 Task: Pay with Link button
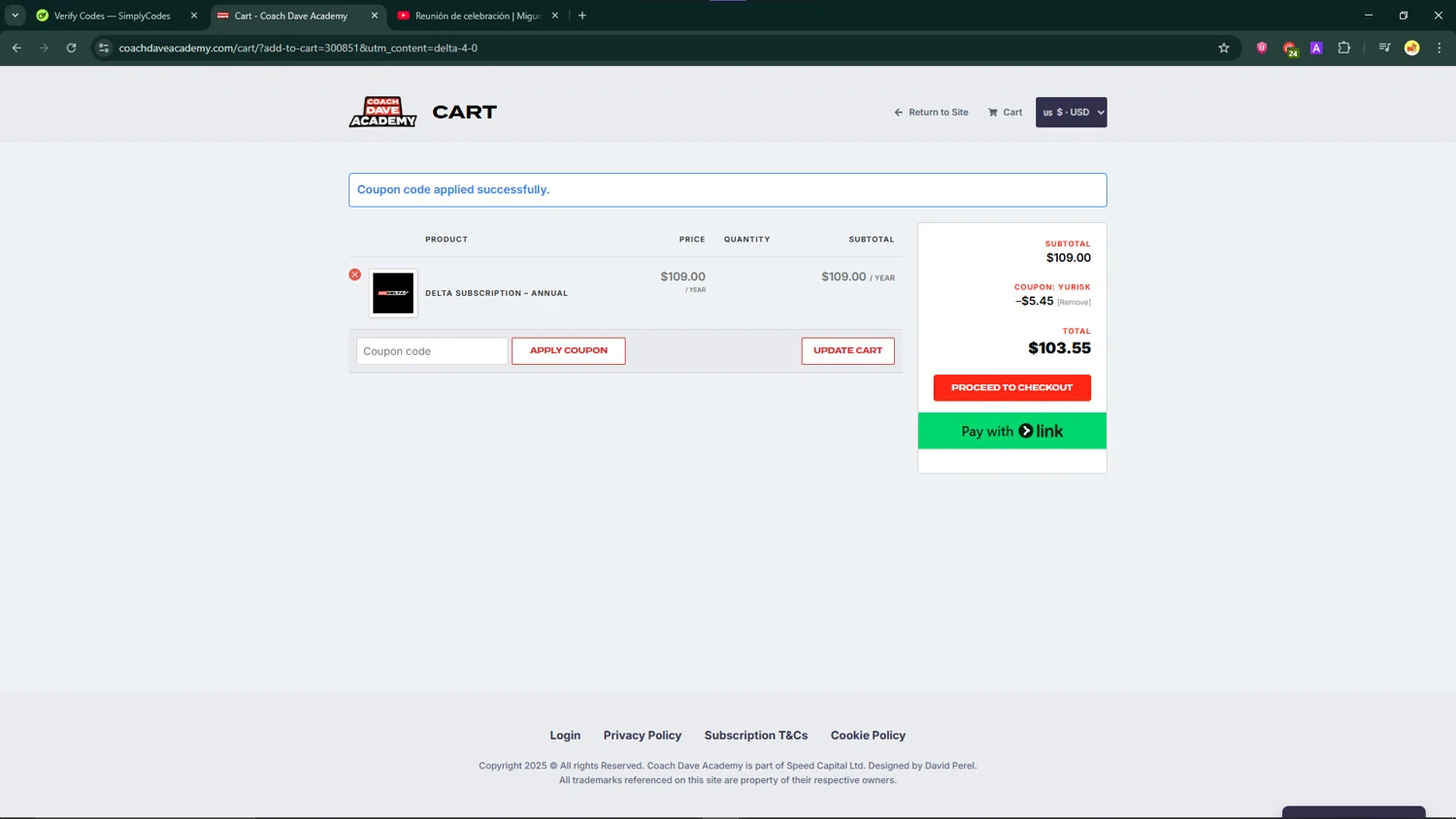[1012, 431]
